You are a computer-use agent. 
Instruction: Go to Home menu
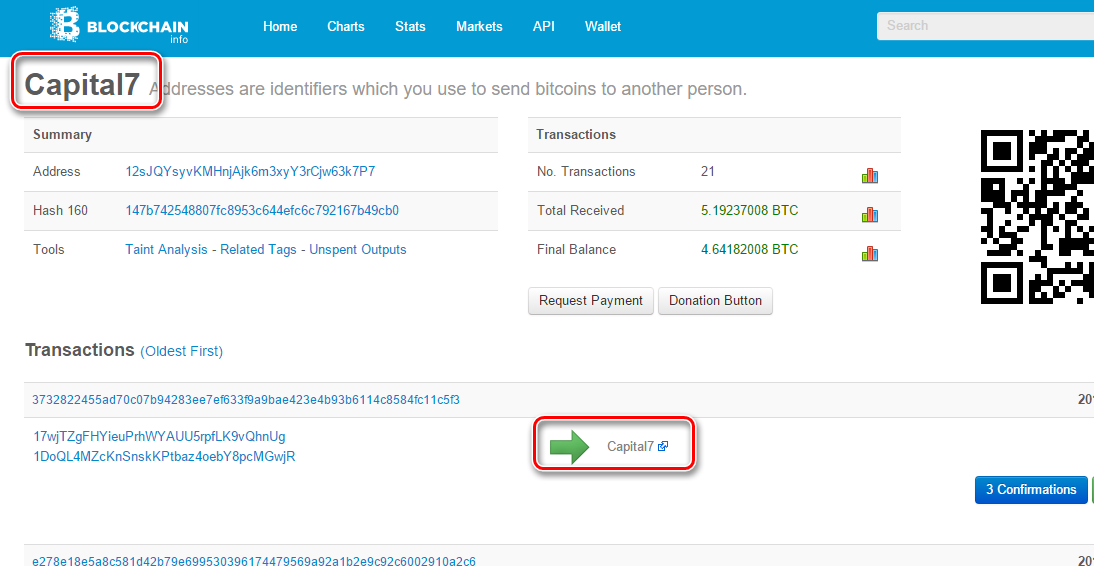(x=280, y=27)
